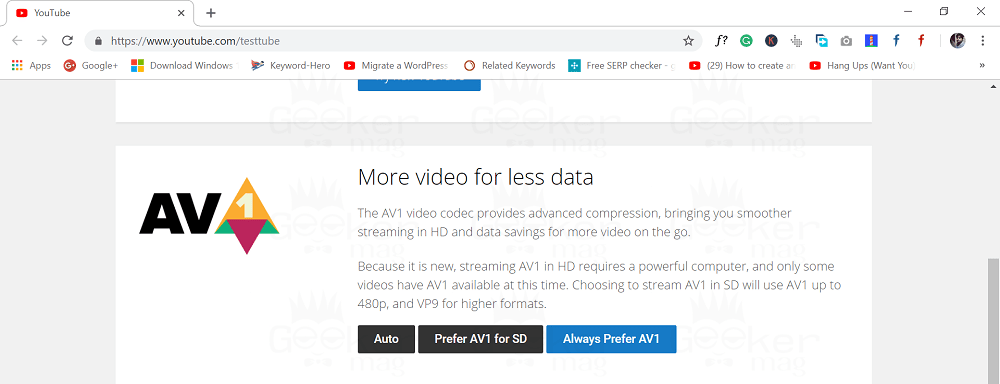This screenshot has height=384, width=1000.
Task: Close the YouTube tab
Action: click(181, 13)
